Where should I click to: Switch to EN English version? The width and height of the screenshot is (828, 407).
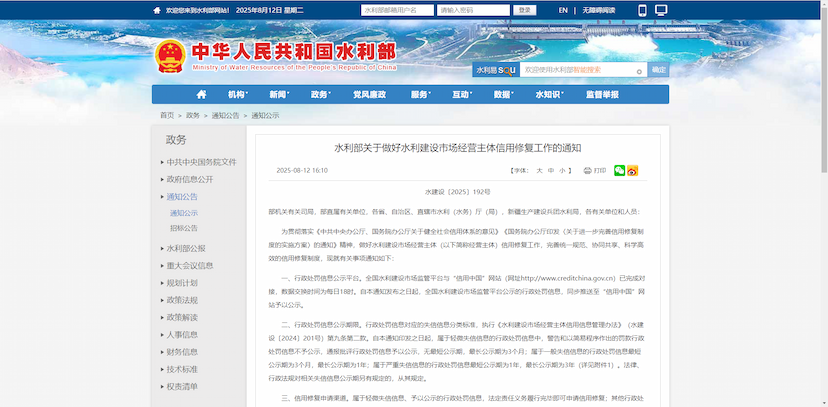coord(563,10)
